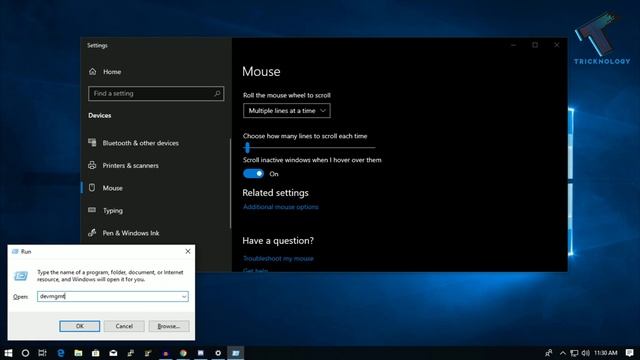Open Cortana search circle on taskbar
The height and width of the screenshot is (360, 640).
25,353
